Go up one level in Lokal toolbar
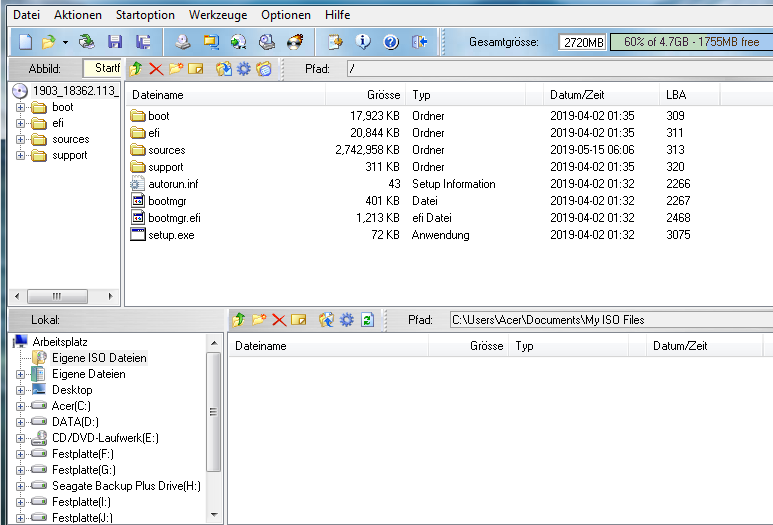The image size is (773, 525). pyautogui.click(x=239, y=320)
